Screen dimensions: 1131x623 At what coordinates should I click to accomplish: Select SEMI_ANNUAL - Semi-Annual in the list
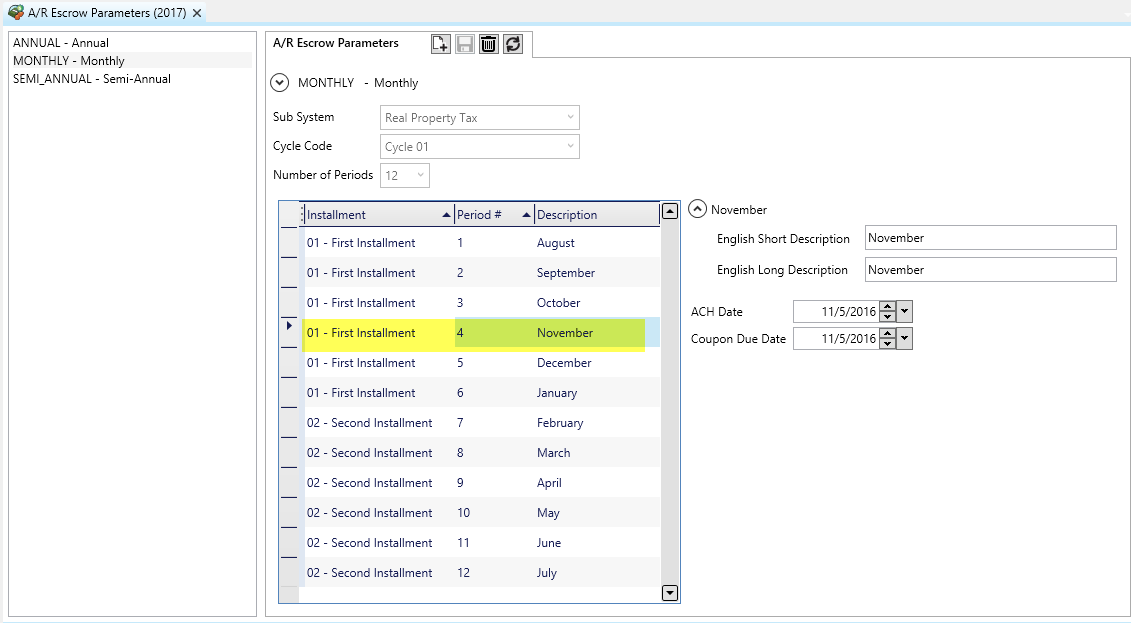coord(92,79)
